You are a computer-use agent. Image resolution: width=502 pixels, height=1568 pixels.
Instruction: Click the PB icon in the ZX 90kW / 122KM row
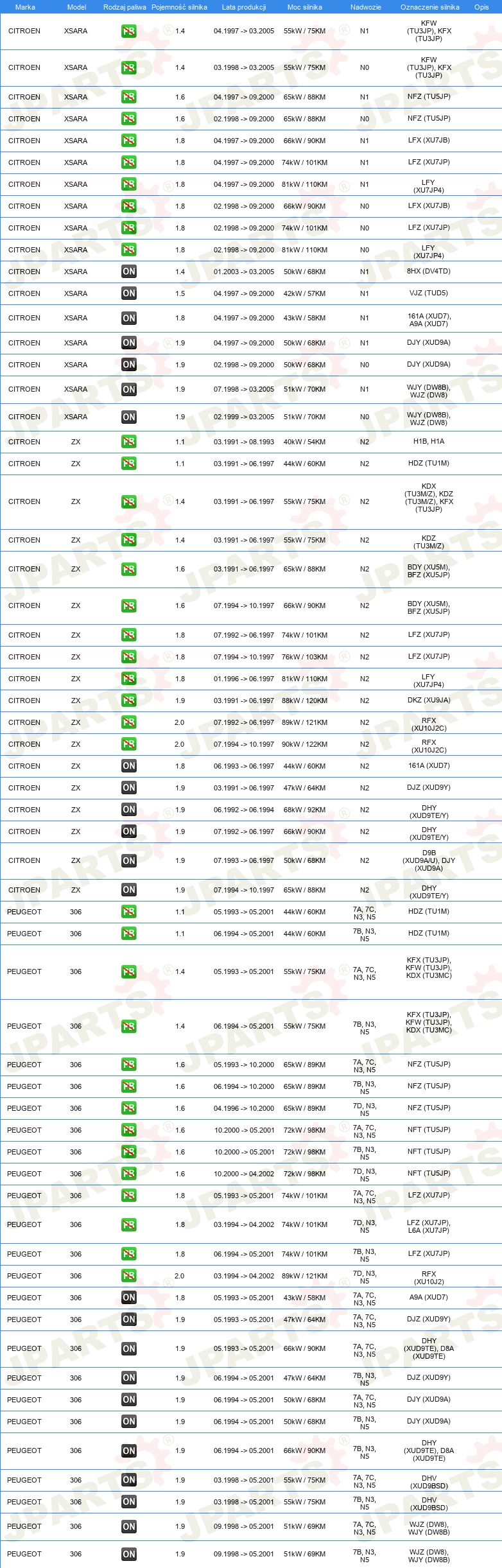point(129,744)
